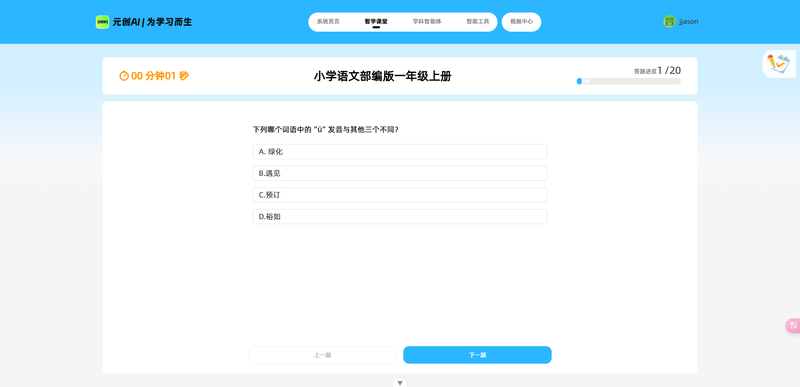Open the 智学课堂 tab
The image size is (800, 387).
click(376, 22)
